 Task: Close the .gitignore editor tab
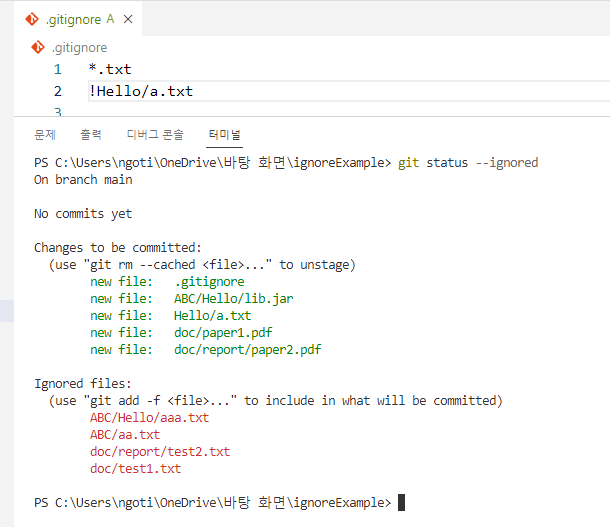point(128,19)
